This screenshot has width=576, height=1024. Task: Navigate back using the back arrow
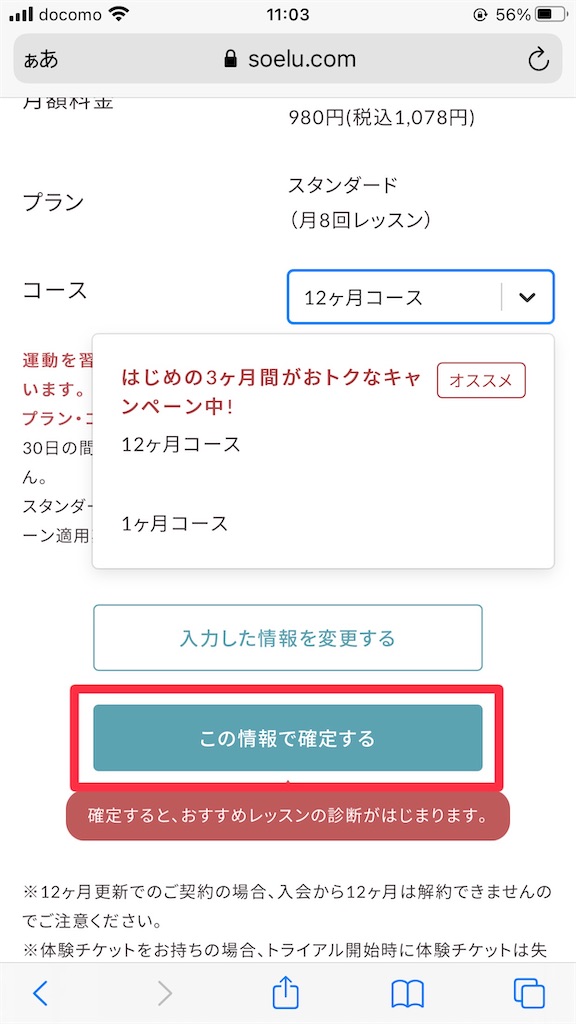pyautogui.click(x=41, y=995)
